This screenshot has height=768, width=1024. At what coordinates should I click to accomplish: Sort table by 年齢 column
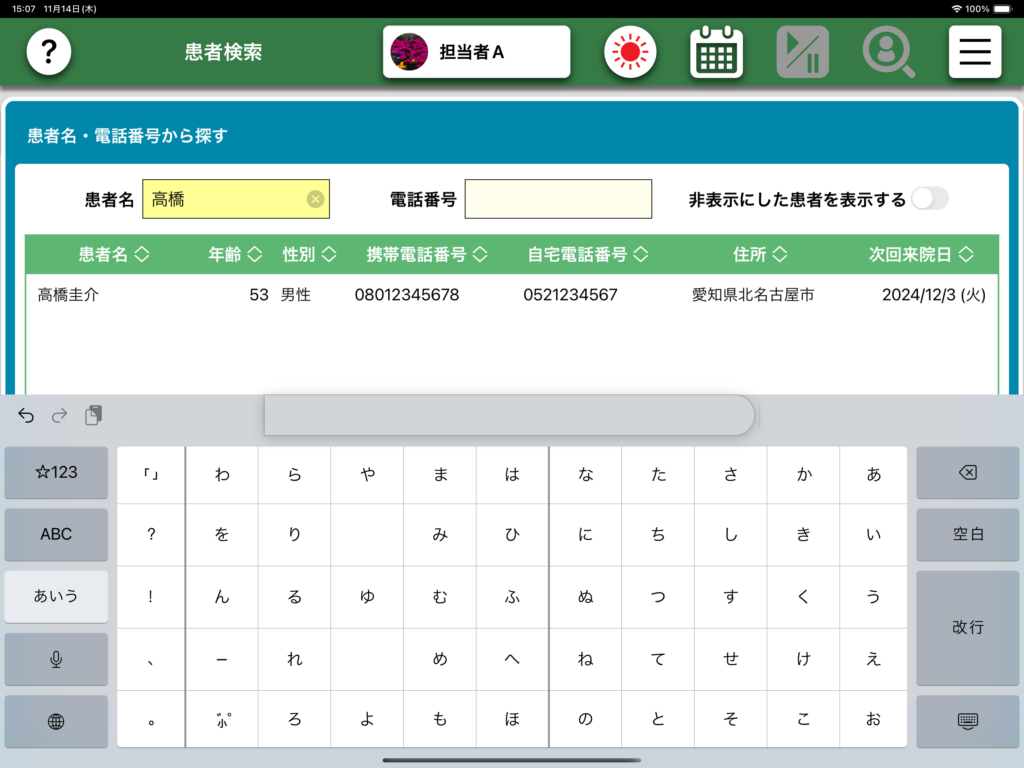235,255
